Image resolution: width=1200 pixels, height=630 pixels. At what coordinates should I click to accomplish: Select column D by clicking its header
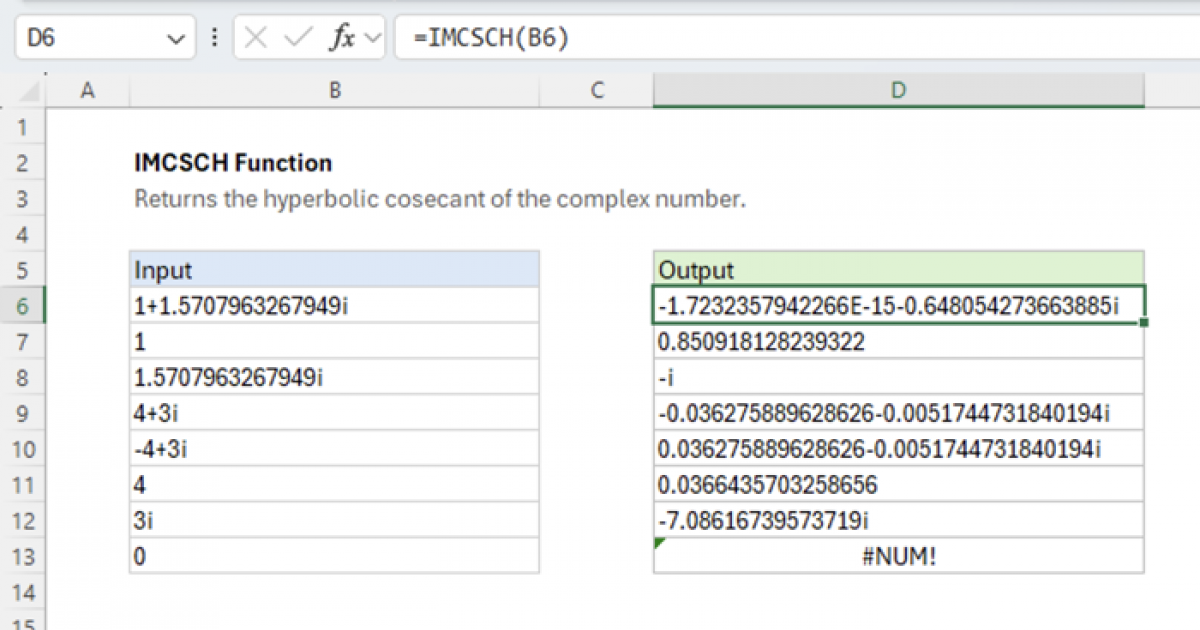[897, 90]
